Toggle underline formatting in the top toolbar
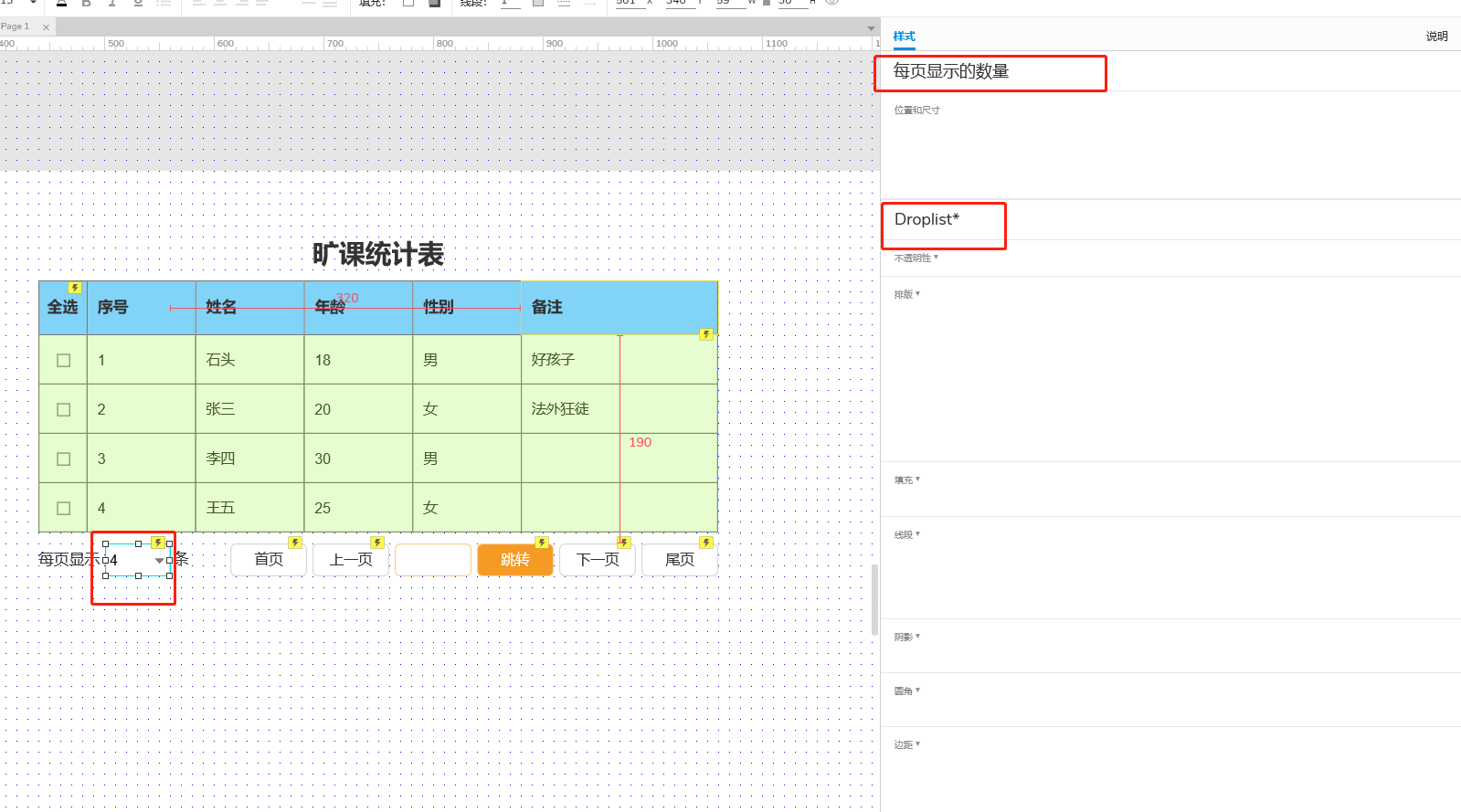The image size is (1461, 812). (x=138, y=3)
